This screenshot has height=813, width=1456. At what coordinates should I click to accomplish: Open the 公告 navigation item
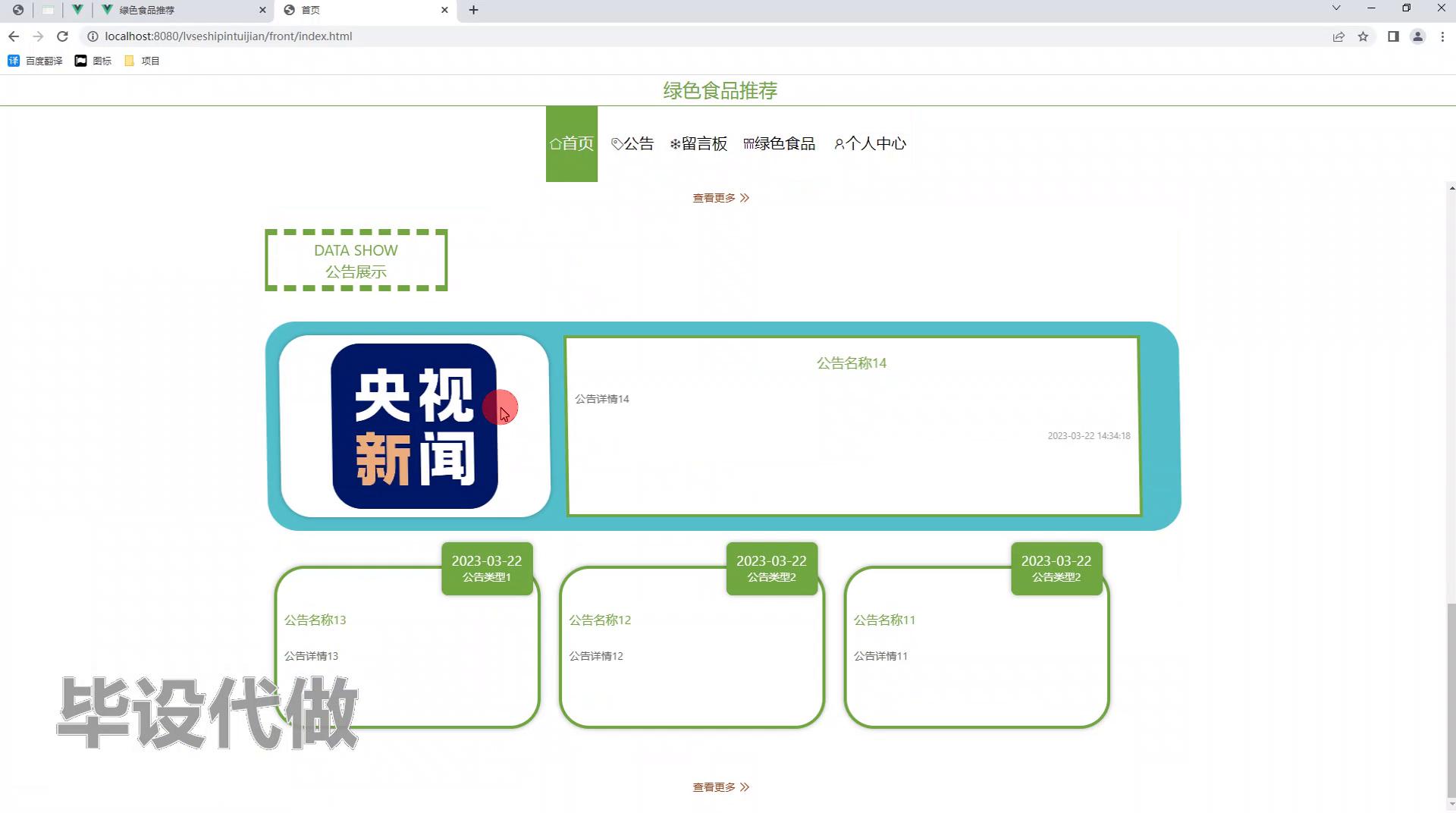pyautogui.click(x=632, y=143)
